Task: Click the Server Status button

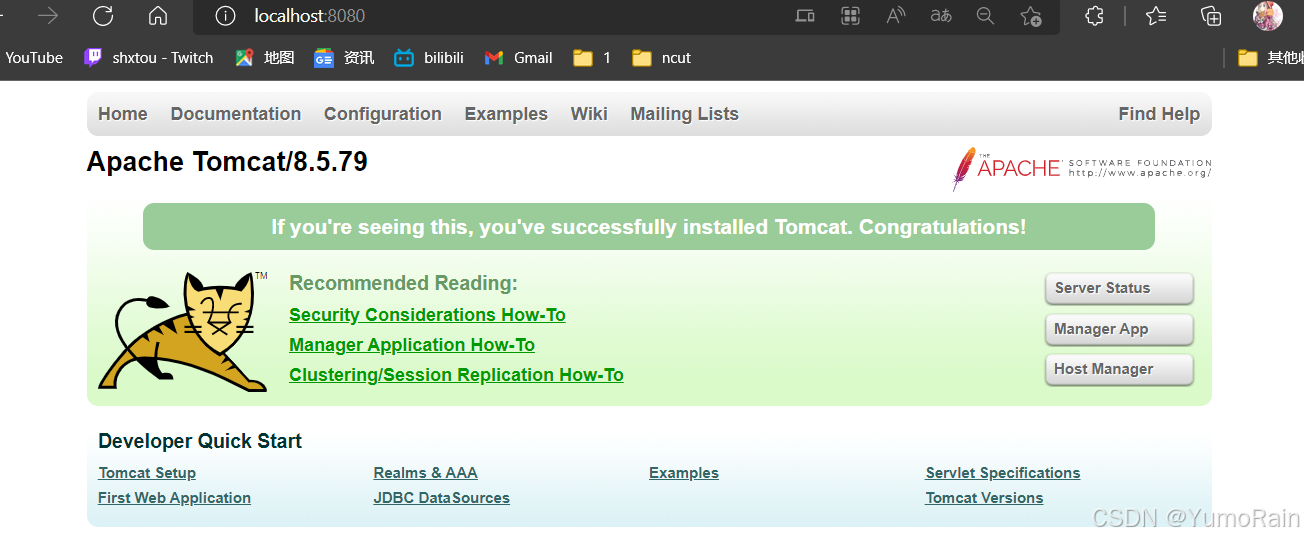Action: click(1119, 288)
